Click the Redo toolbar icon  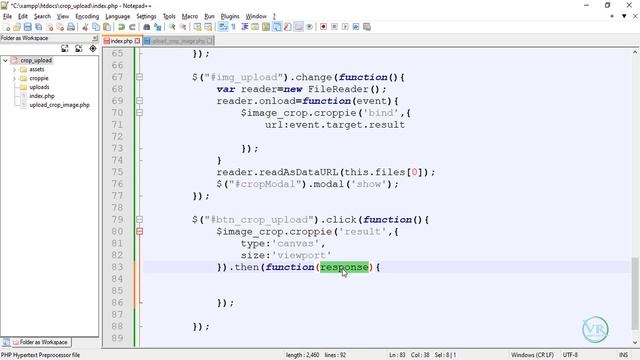click(x=132, y=27)
